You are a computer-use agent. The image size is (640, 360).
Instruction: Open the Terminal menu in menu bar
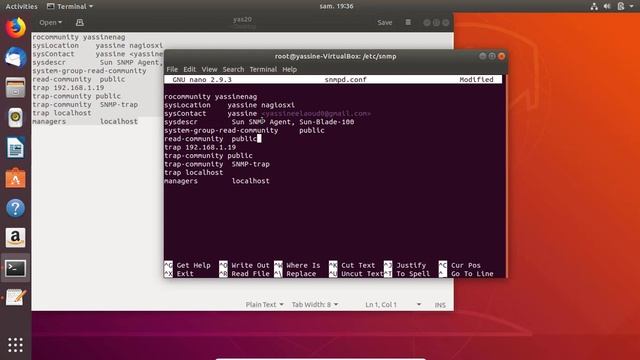(263, 69)
